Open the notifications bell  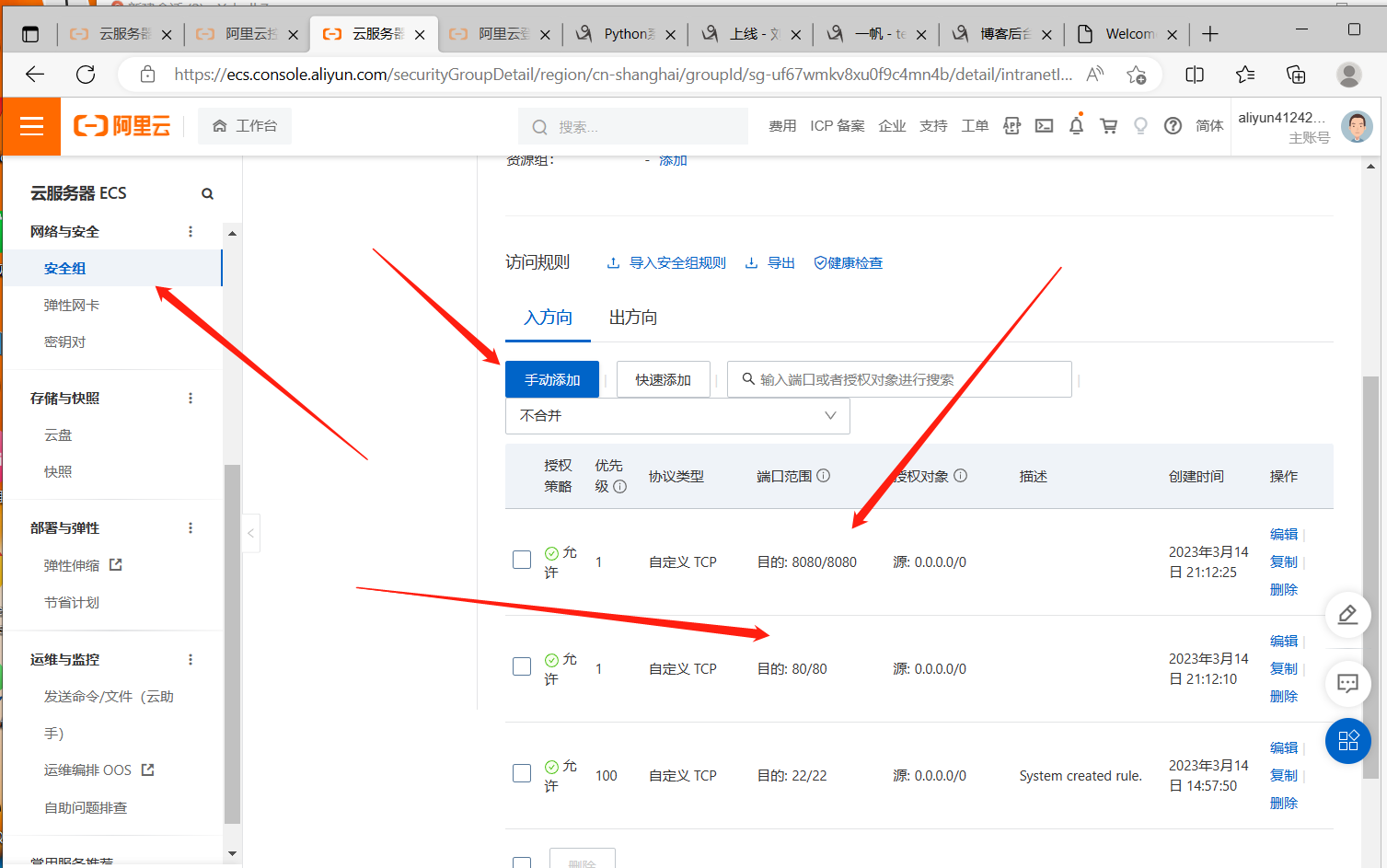1076,125
